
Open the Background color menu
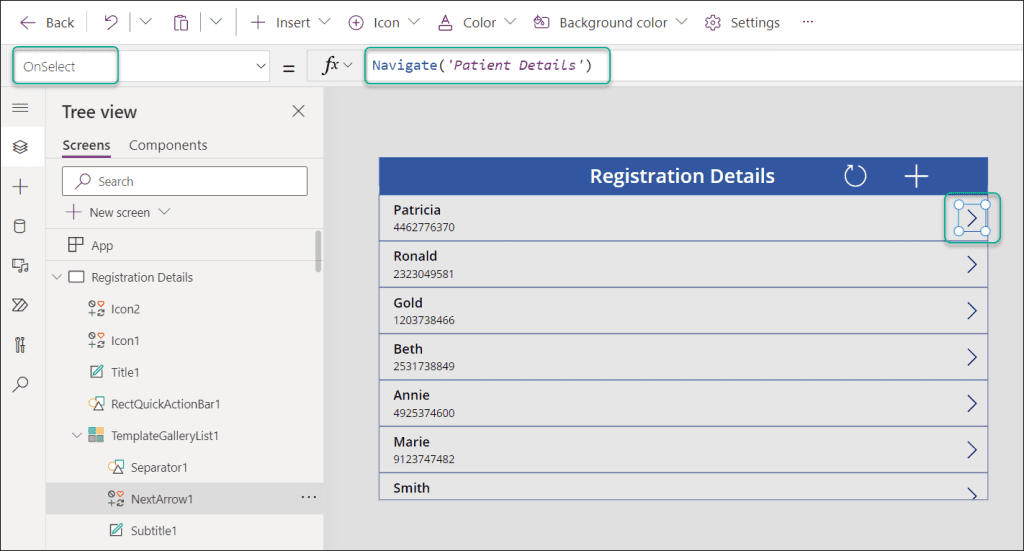point(610,23)
